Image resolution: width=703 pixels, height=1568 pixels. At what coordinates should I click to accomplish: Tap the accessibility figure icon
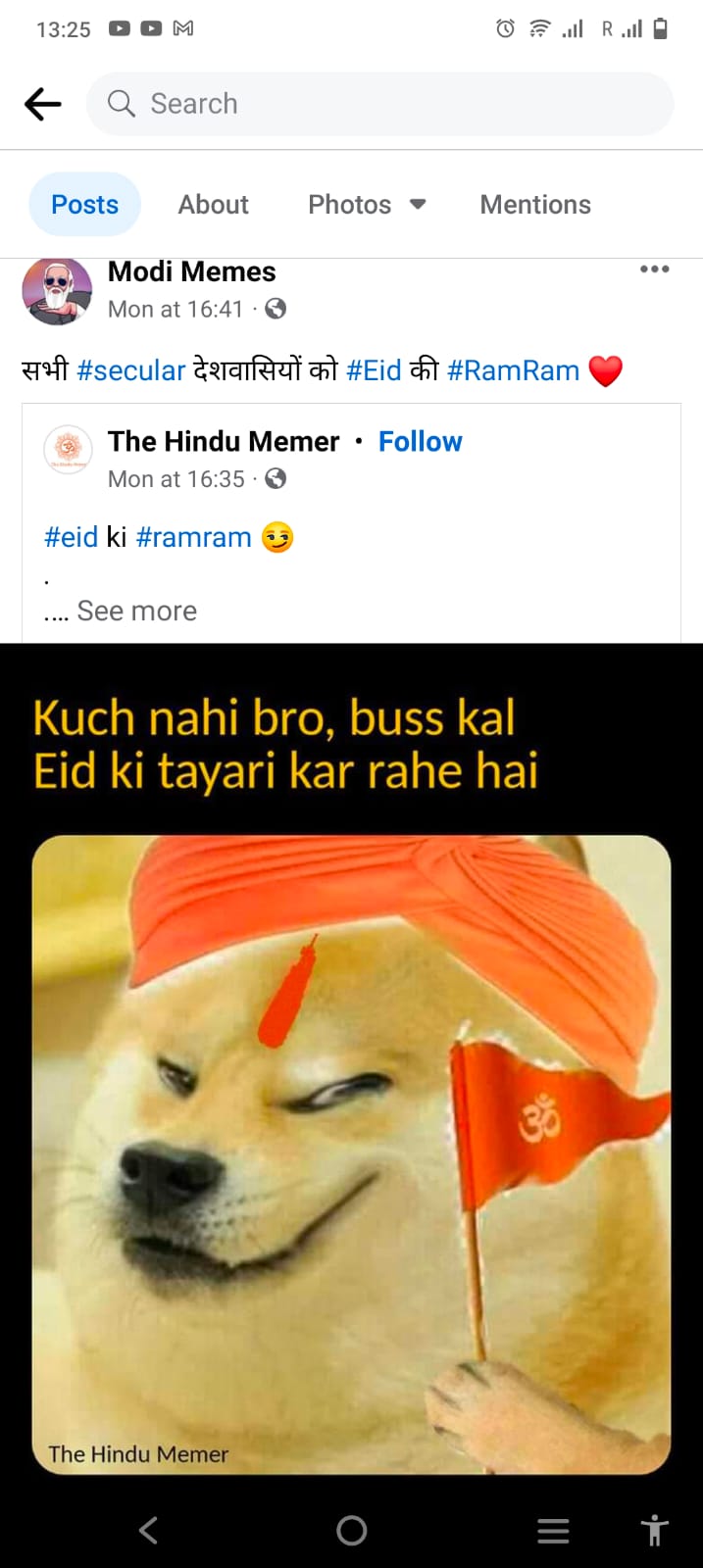tap(654, 1530)
